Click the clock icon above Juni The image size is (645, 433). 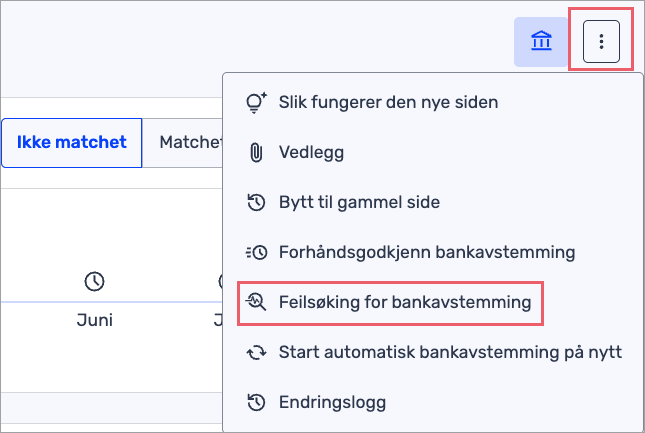coord(94,282)
